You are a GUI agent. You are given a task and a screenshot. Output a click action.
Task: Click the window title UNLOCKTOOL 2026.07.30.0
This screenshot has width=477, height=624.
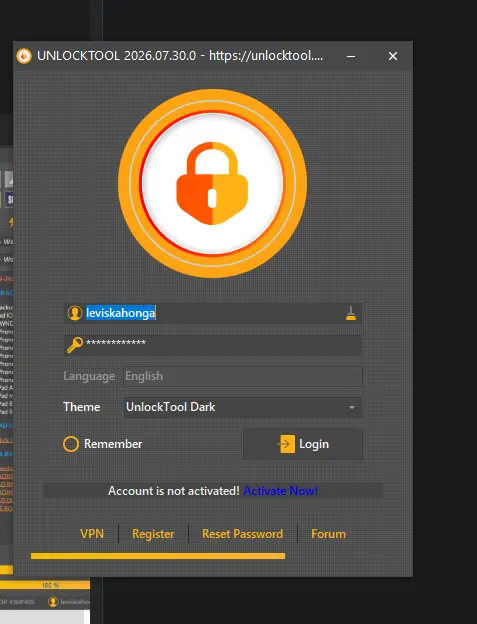tap(117, 56)
